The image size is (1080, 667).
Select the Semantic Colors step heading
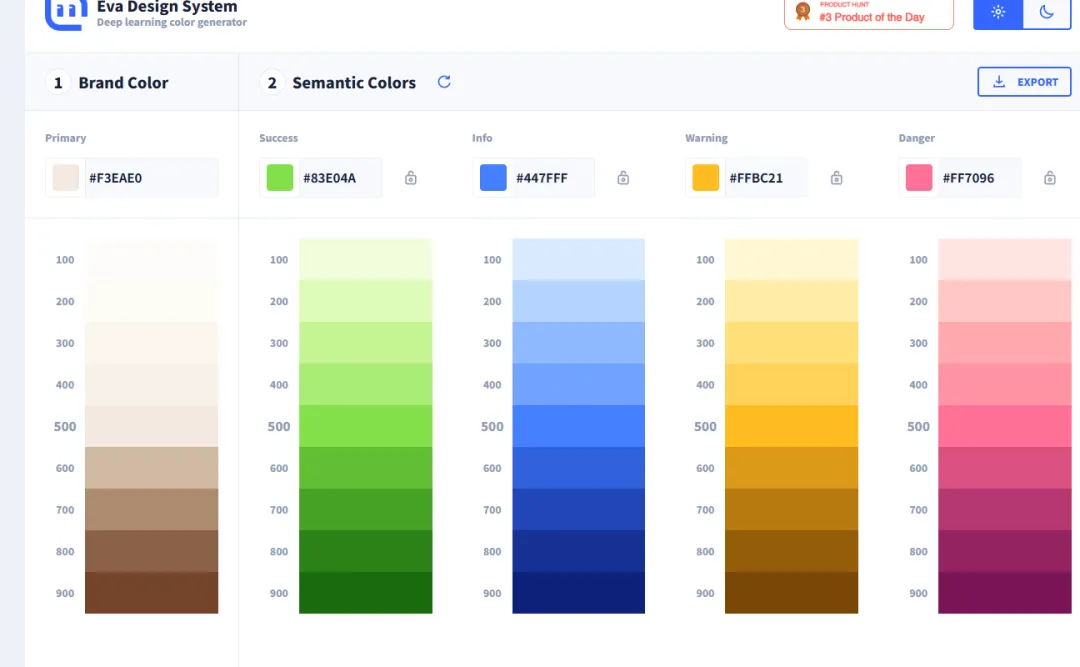(x=354, y=83)
